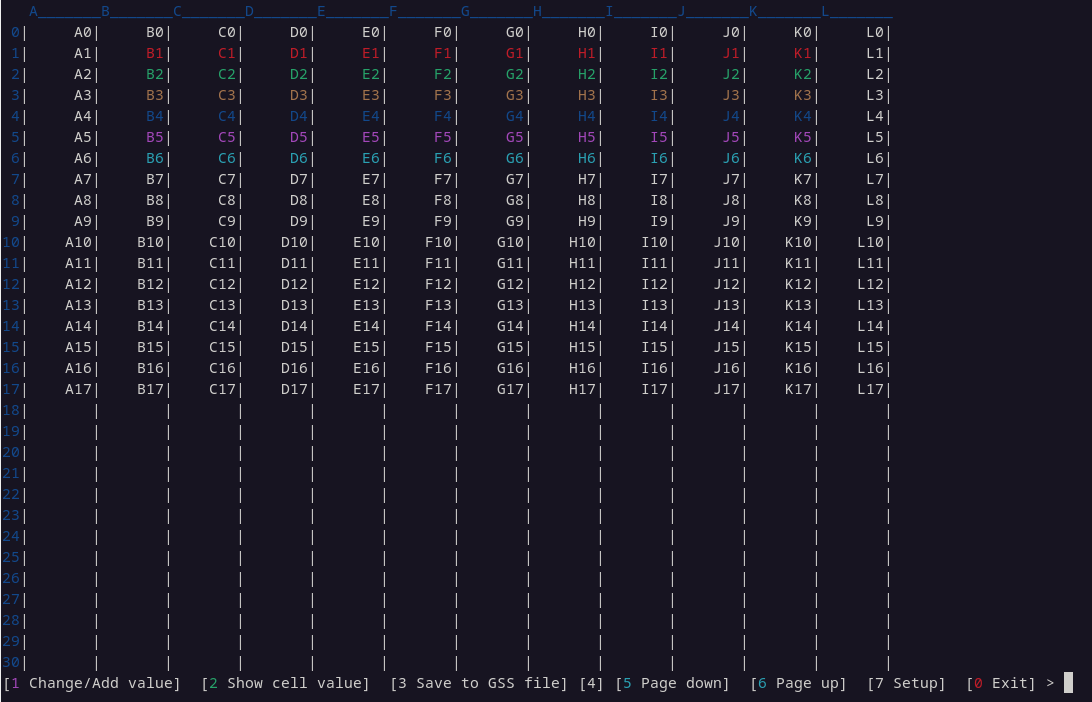This screenshot has height=702, width=1092.
Task: Select the Change/Add value menu option
Action: [x=93, y=683]
